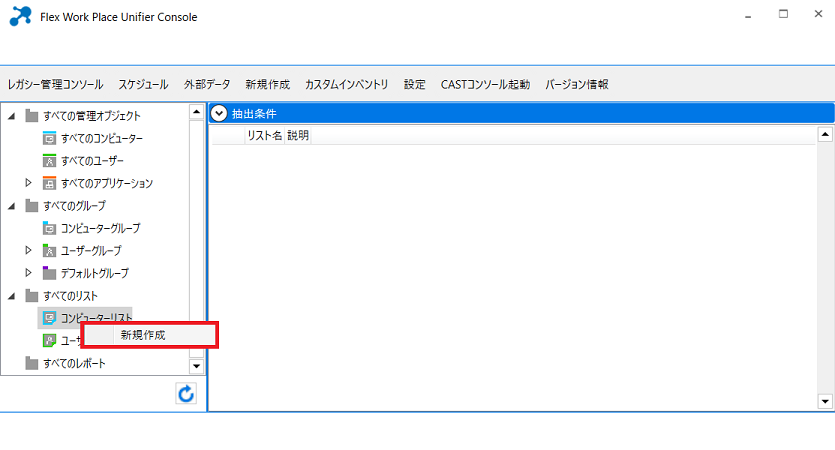Viewport: 835px width, 450px height.
Task: Click the list panel scroll up arrow
Action: pyautogui.click(x=825, y=134)
